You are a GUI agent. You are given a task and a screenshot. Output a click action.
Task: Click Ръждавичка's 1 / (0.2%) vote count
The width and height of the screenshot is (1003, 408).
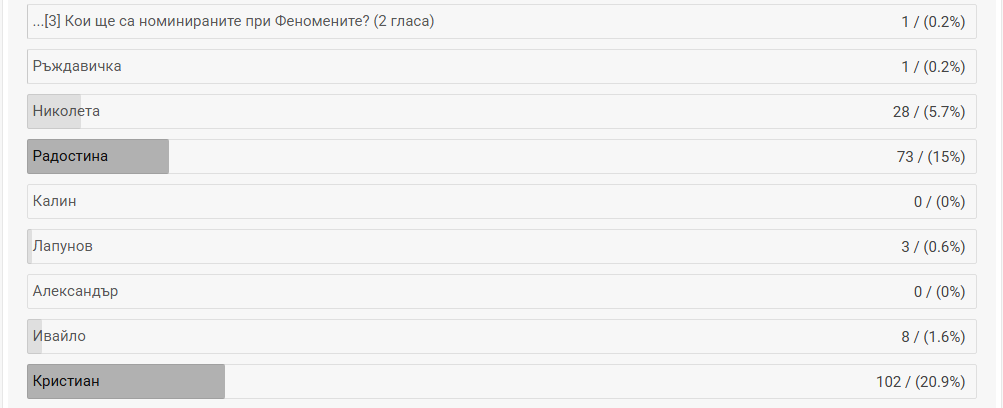tap(932, 66)
